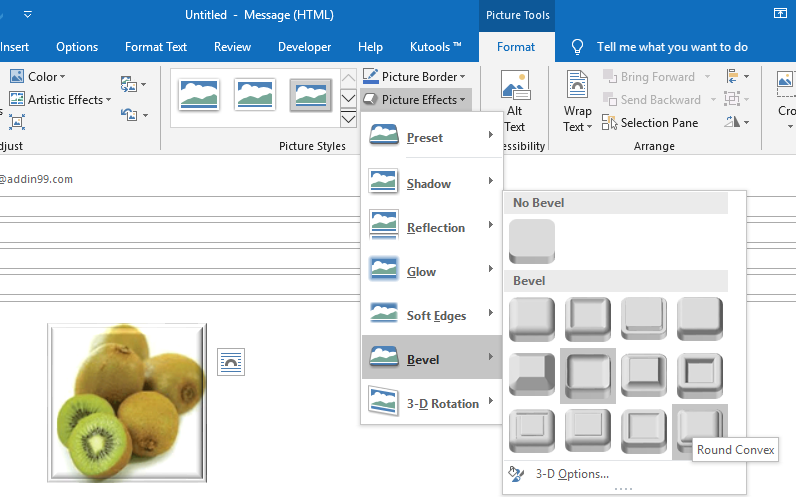Expand the Picture Styles gallery More button
This screenshot has height=497, width=796.
tap(348, 119)
